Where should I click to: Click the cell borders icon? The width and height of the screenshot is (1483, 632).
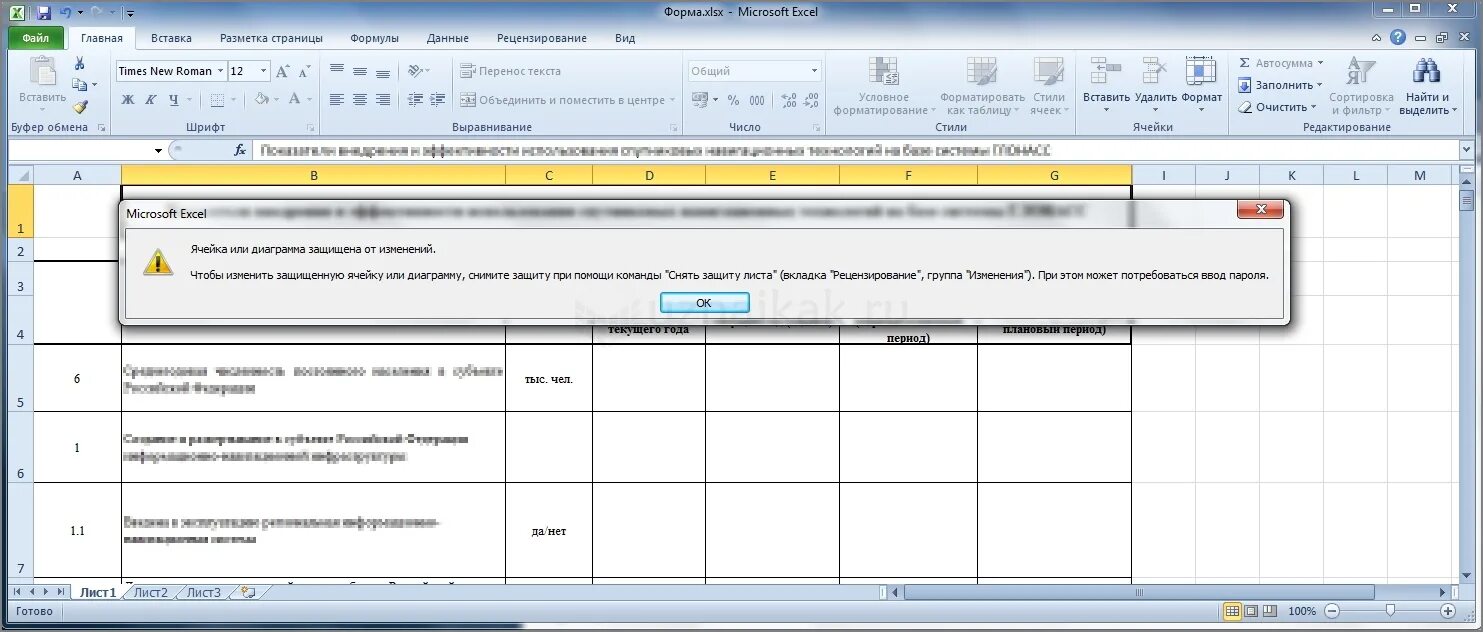click(x=218, y=100)
